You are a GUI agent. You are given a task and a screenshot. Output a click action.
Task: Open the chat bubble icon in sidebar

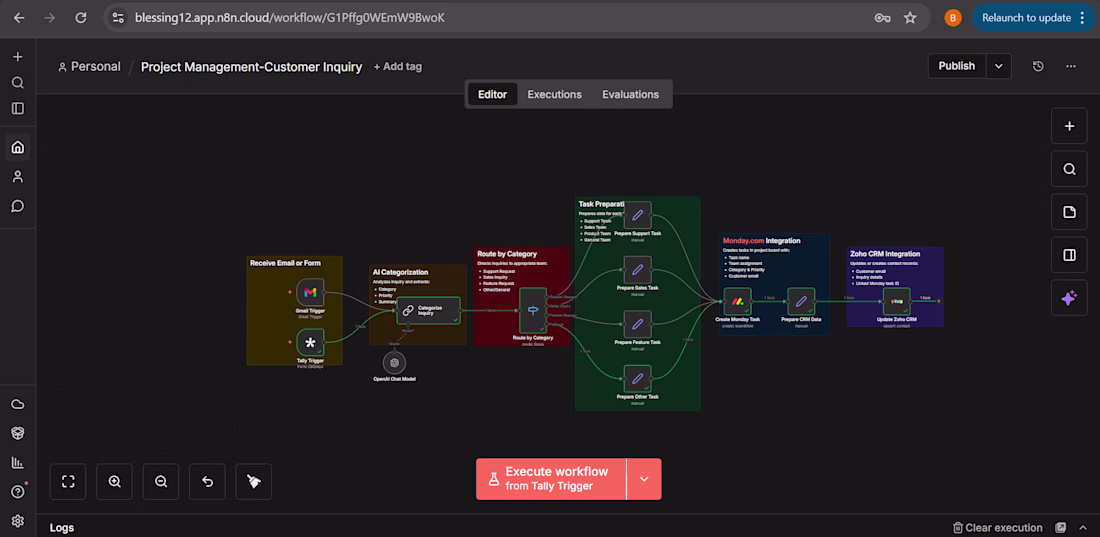[x=18, y=206]
